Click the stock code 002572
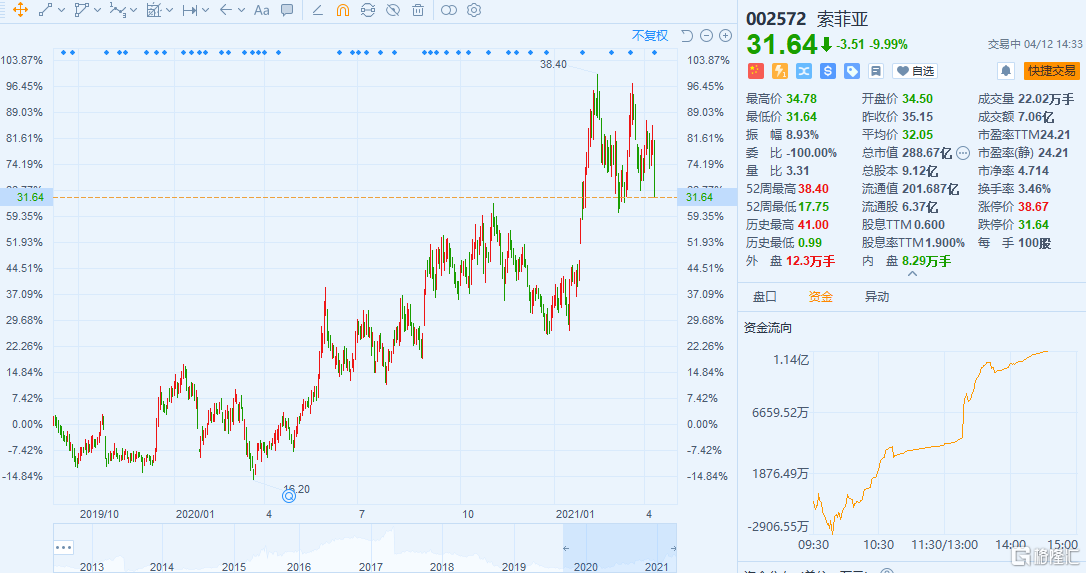The image size is (1086, 573). (x=776, y=19)
